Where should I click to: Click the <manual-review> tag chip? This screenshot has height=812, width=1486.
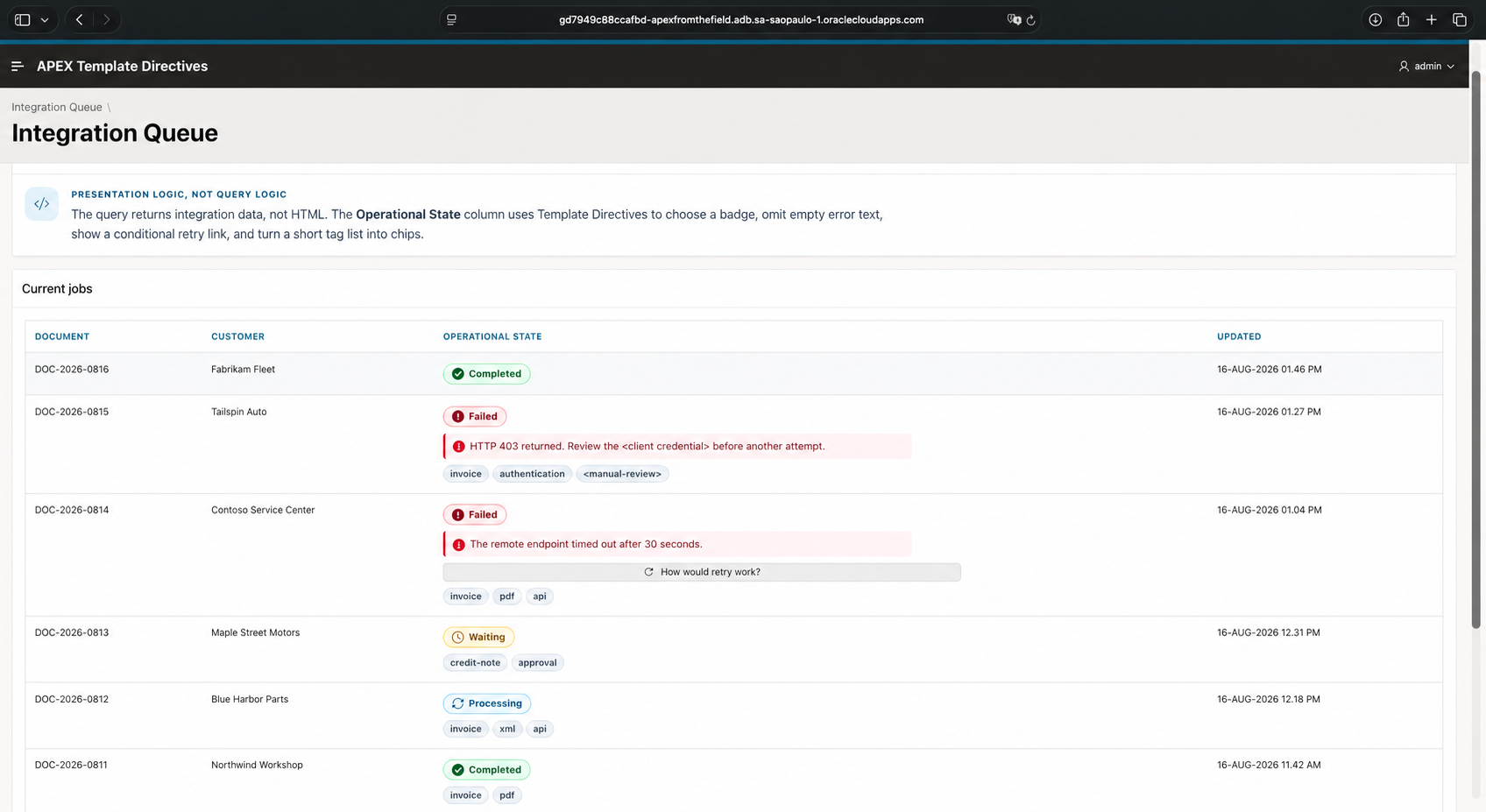coord(622,474)
